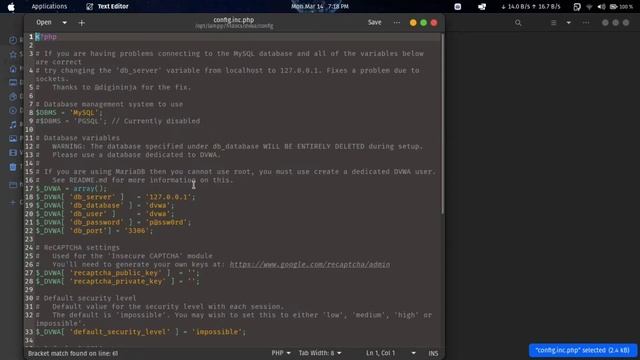640x360 pixels.
Task: Click the 'db_user' key text
Action: point(88,214)
